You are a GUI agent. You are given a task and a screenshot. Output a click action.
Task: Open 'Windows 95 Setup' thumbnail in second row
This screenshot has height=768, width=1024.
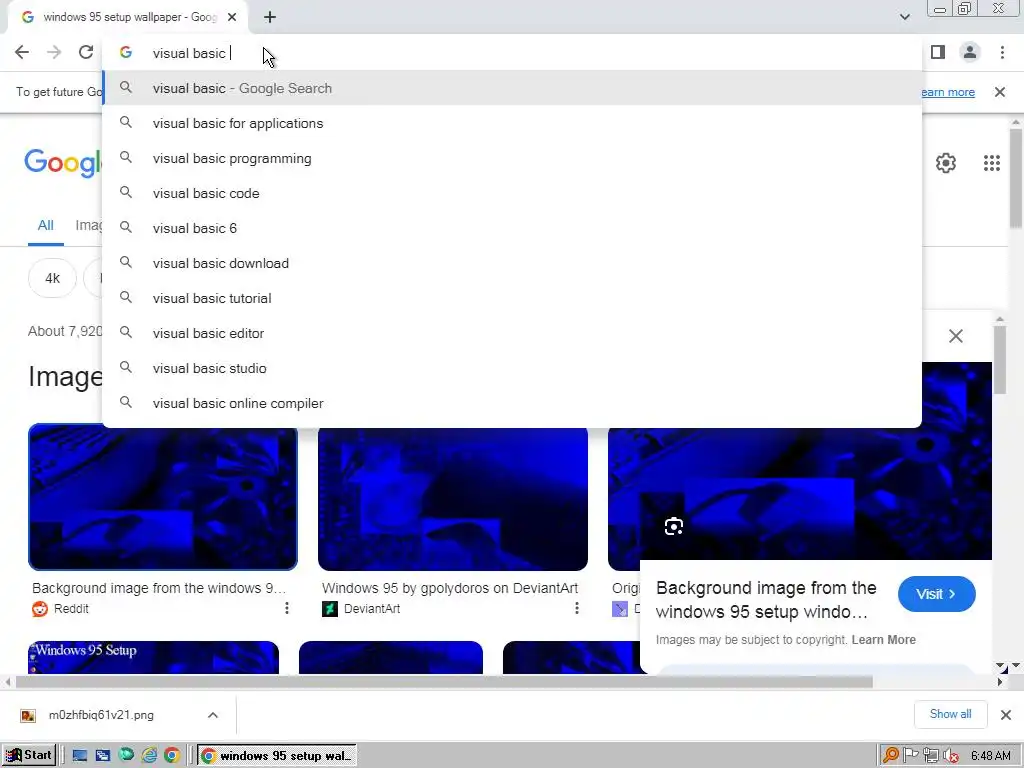coord(153,657)
